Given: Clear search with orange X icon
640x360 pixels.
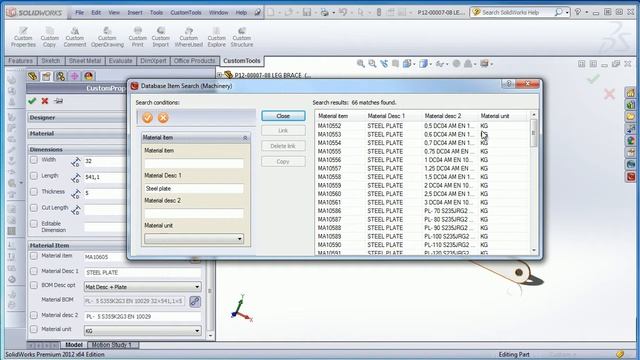Looking at the screenshot, I should (163, 118).
